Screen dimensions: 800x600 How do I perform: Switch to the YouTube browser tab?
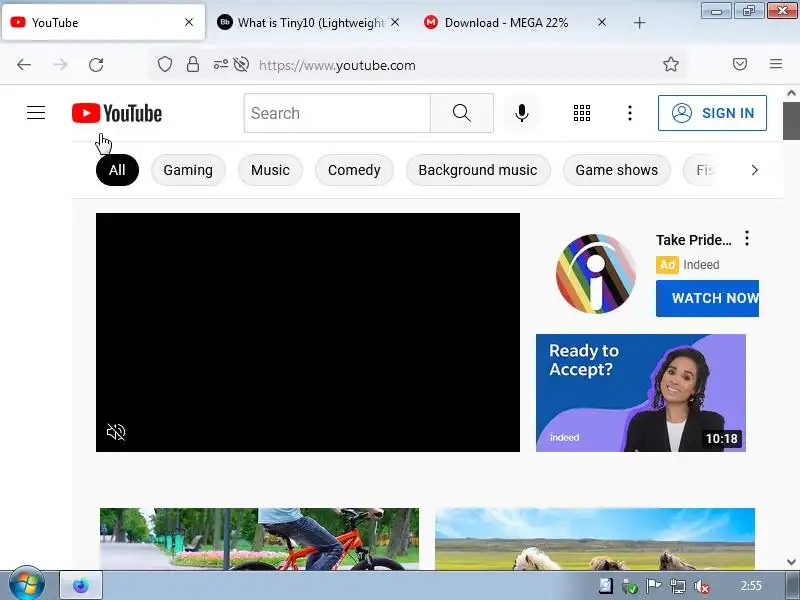[103, 22]
